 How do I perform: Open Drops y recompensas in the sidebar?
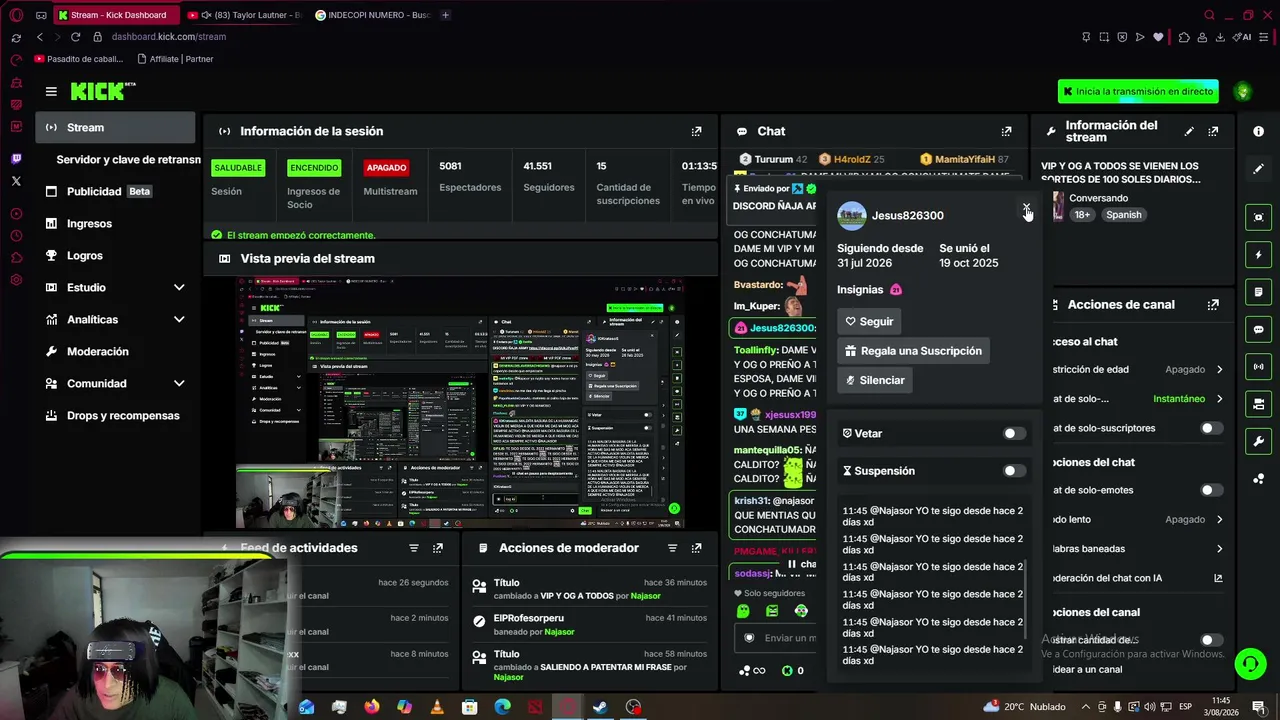tap(116, 416)
